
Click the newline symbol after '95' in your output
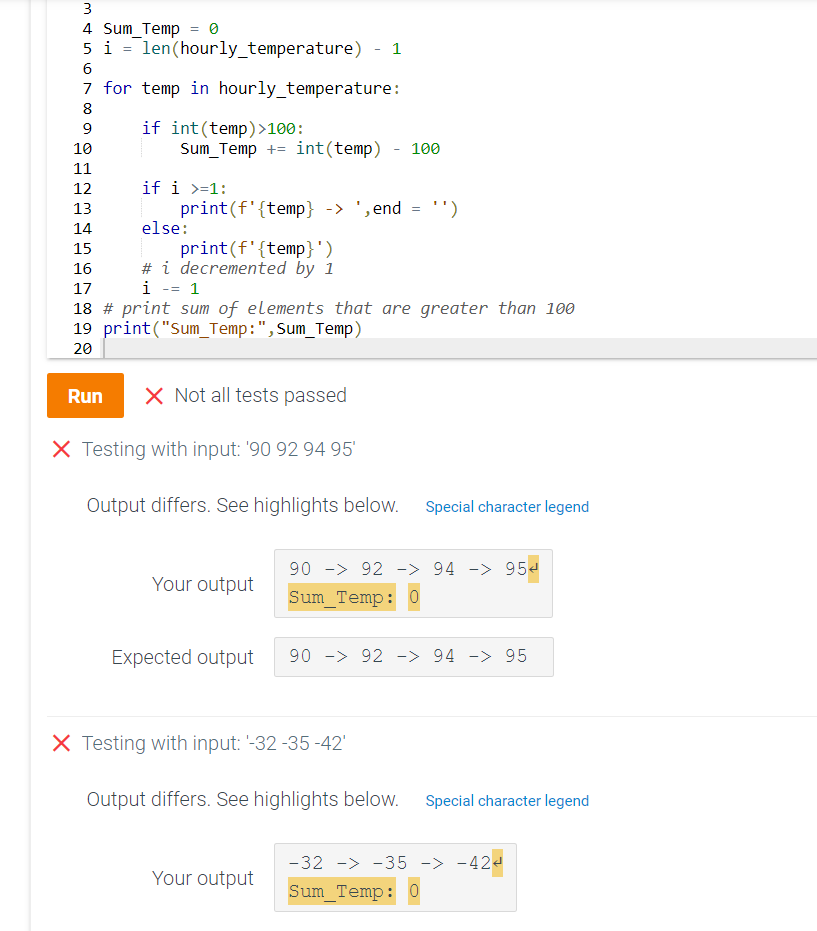click(x=531, y=567)
